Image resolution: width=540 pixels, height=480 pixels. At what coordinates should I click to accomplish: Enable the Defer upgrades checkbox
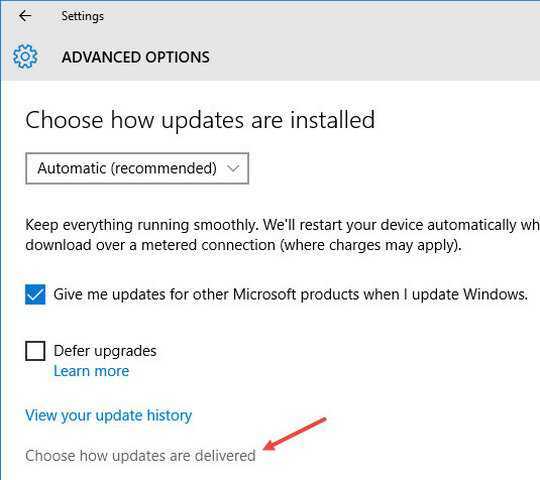(35, 351)
